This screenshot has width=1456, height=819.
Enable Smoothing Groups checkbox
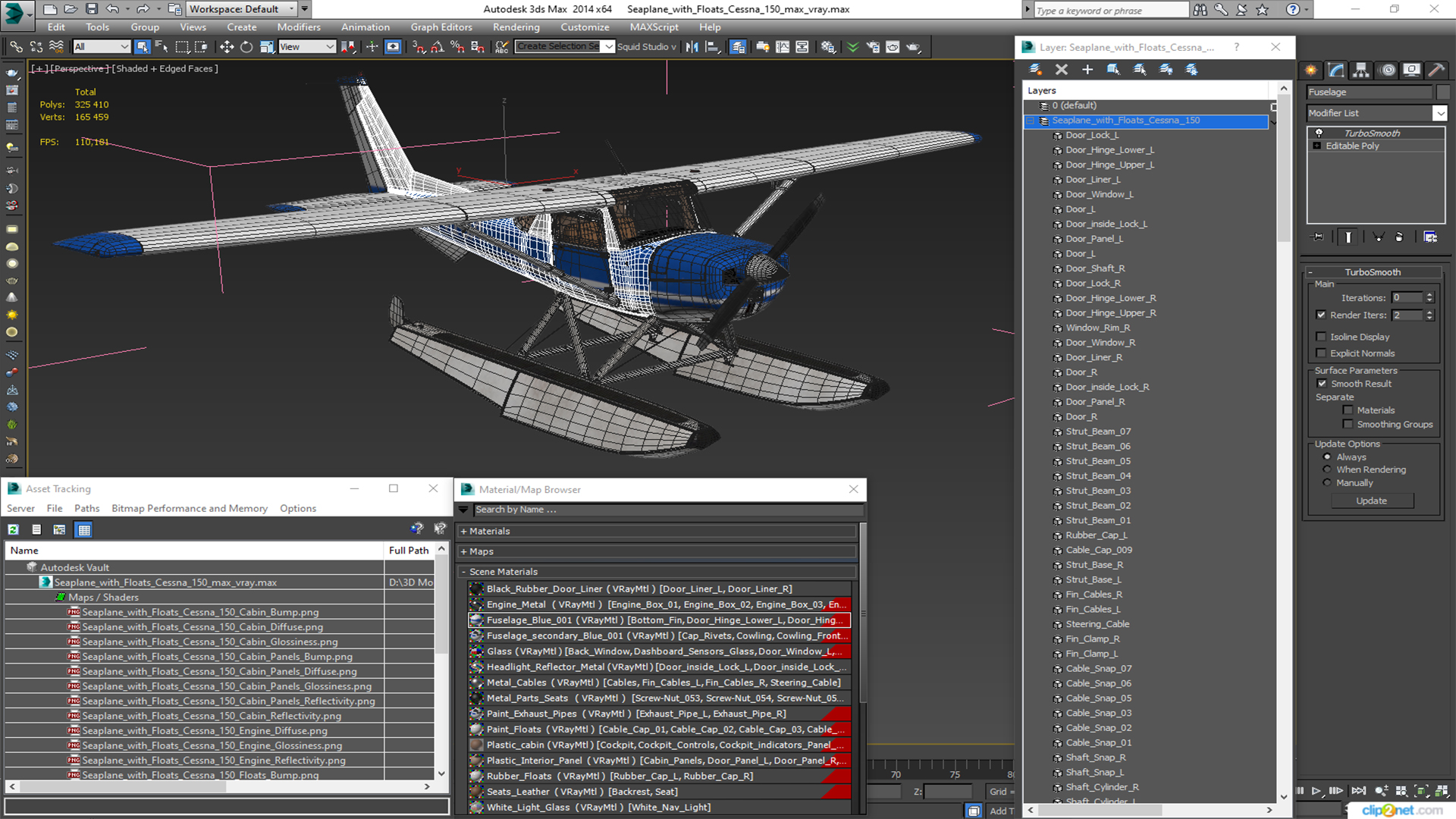click(x=1348, y=425)
